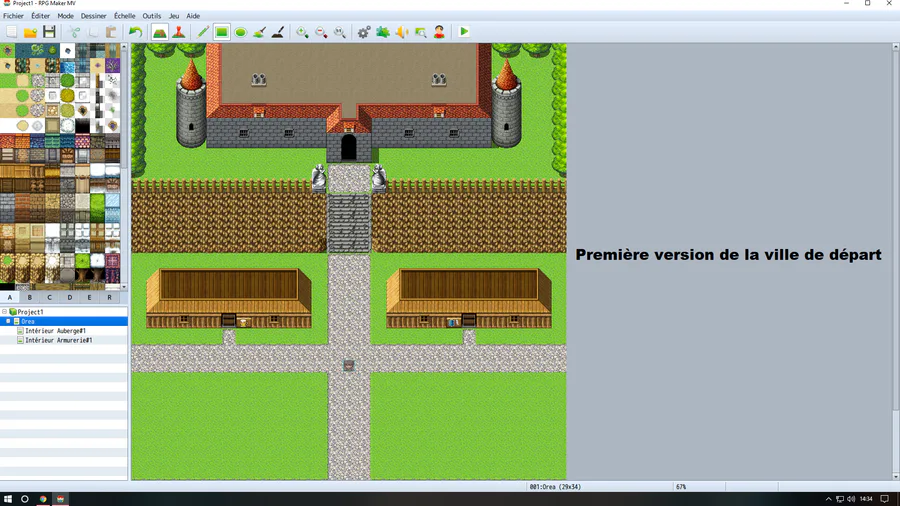The image size is (900, 506).
Task: Click the taskbar volume icon
Action: pos(851,499)
